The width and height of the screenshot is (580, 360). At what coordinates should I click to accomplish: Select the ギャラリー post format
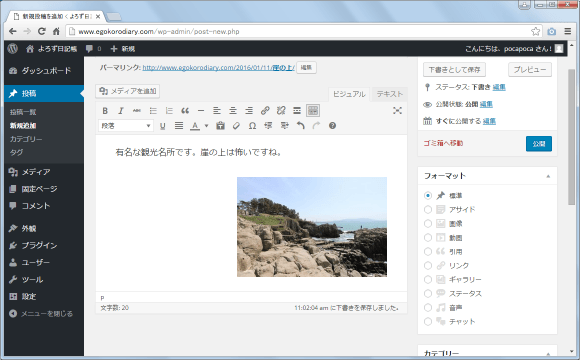click(428, 279)
